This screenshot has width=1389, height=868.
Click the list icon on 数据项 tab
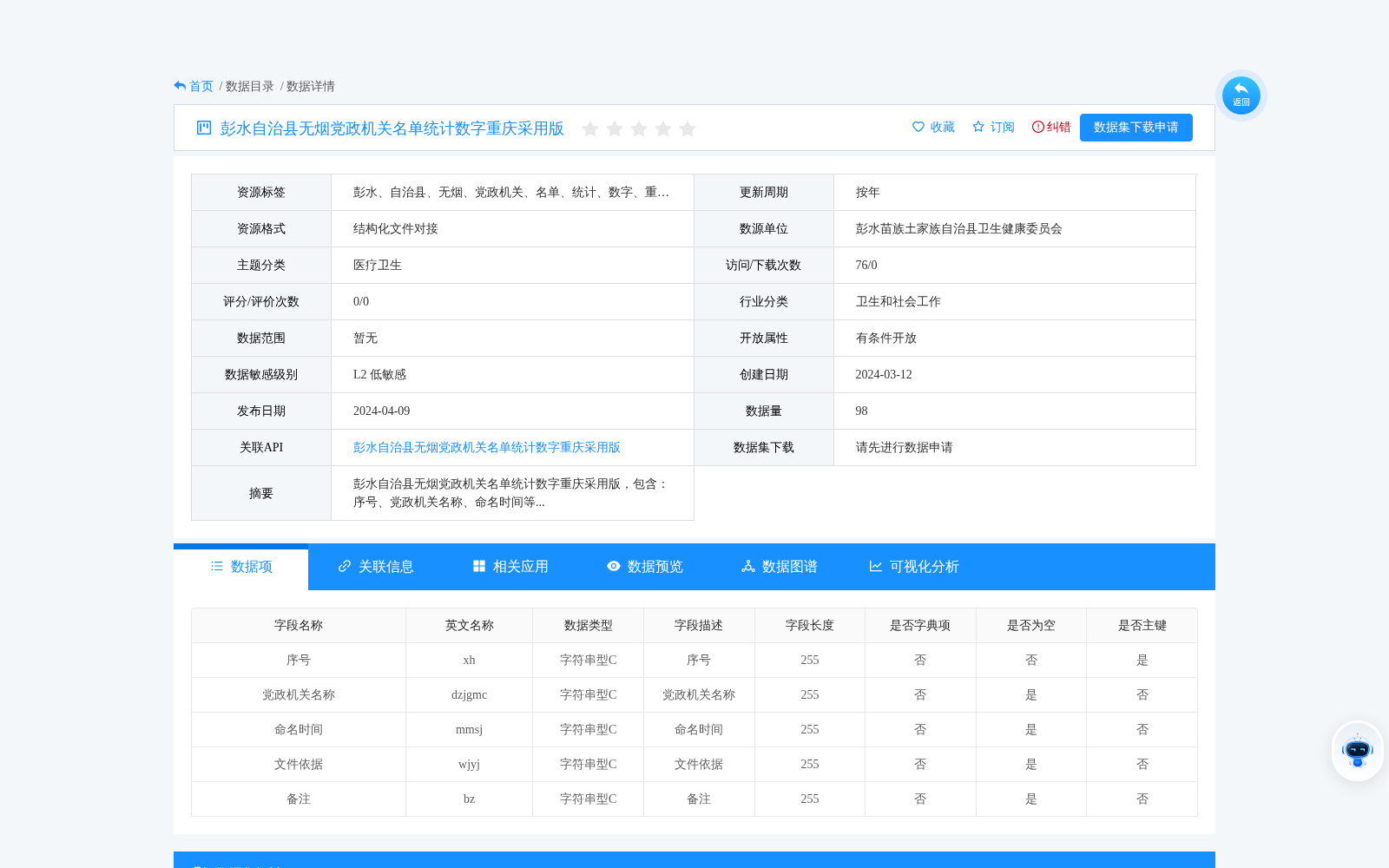217,566
